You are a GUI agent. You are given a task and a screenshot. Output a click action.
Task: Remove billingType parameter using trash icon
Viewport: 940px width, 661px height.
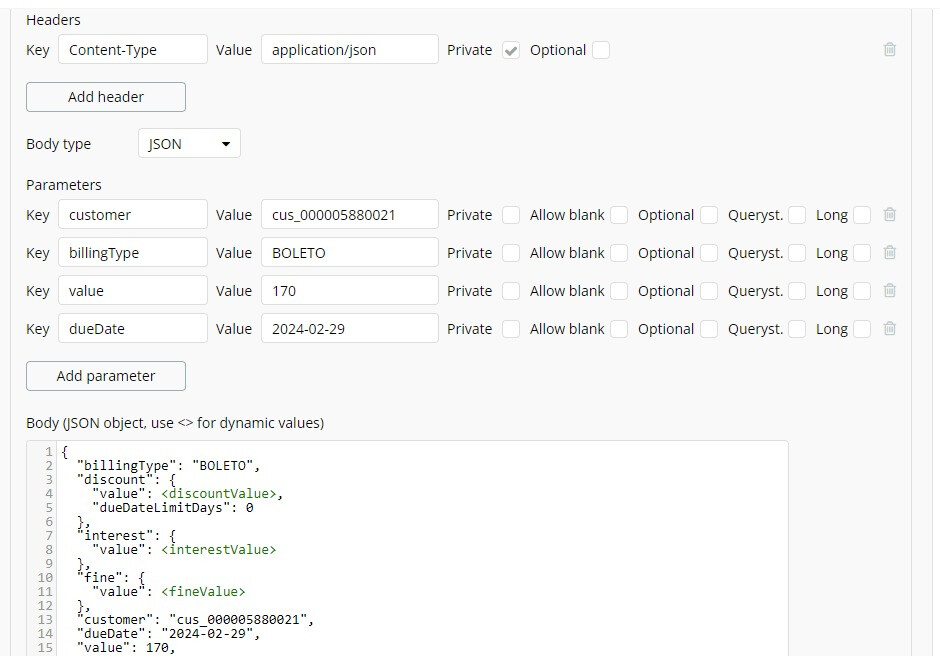click(889, 252)
